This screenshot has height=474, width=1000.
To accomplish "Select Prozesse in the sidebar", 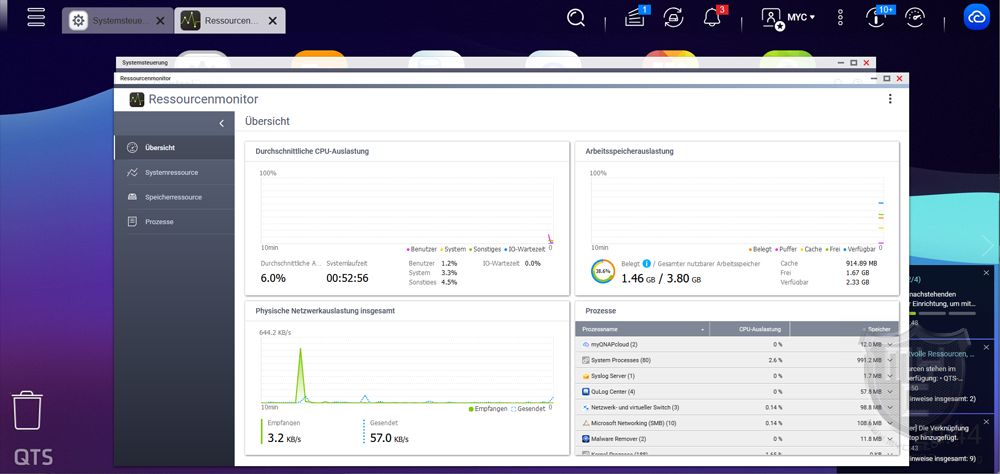I will [174, 221].
